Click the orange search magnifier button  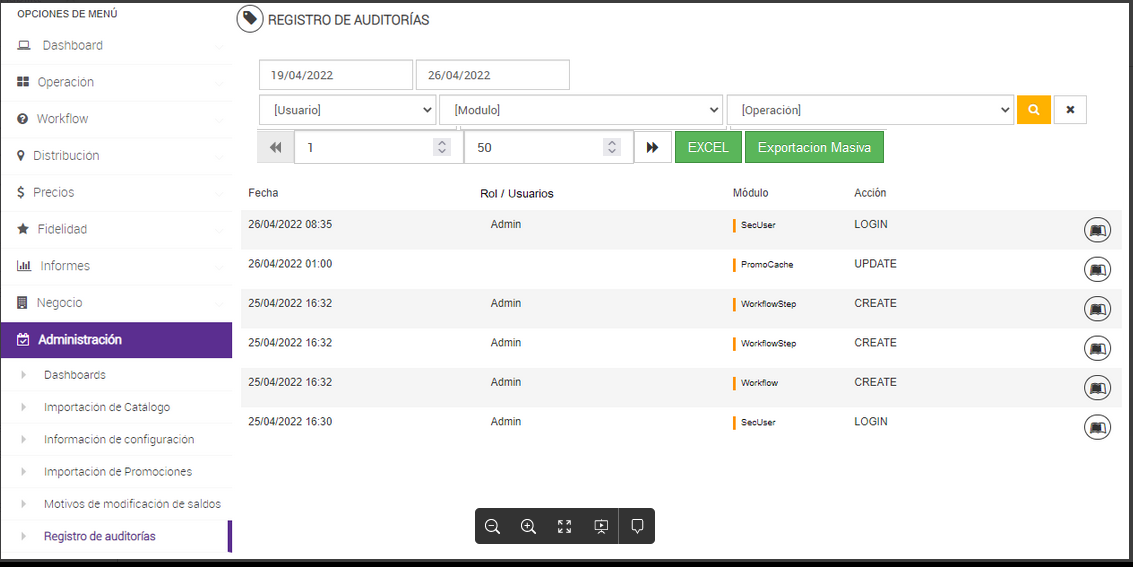click(1034, 110)
